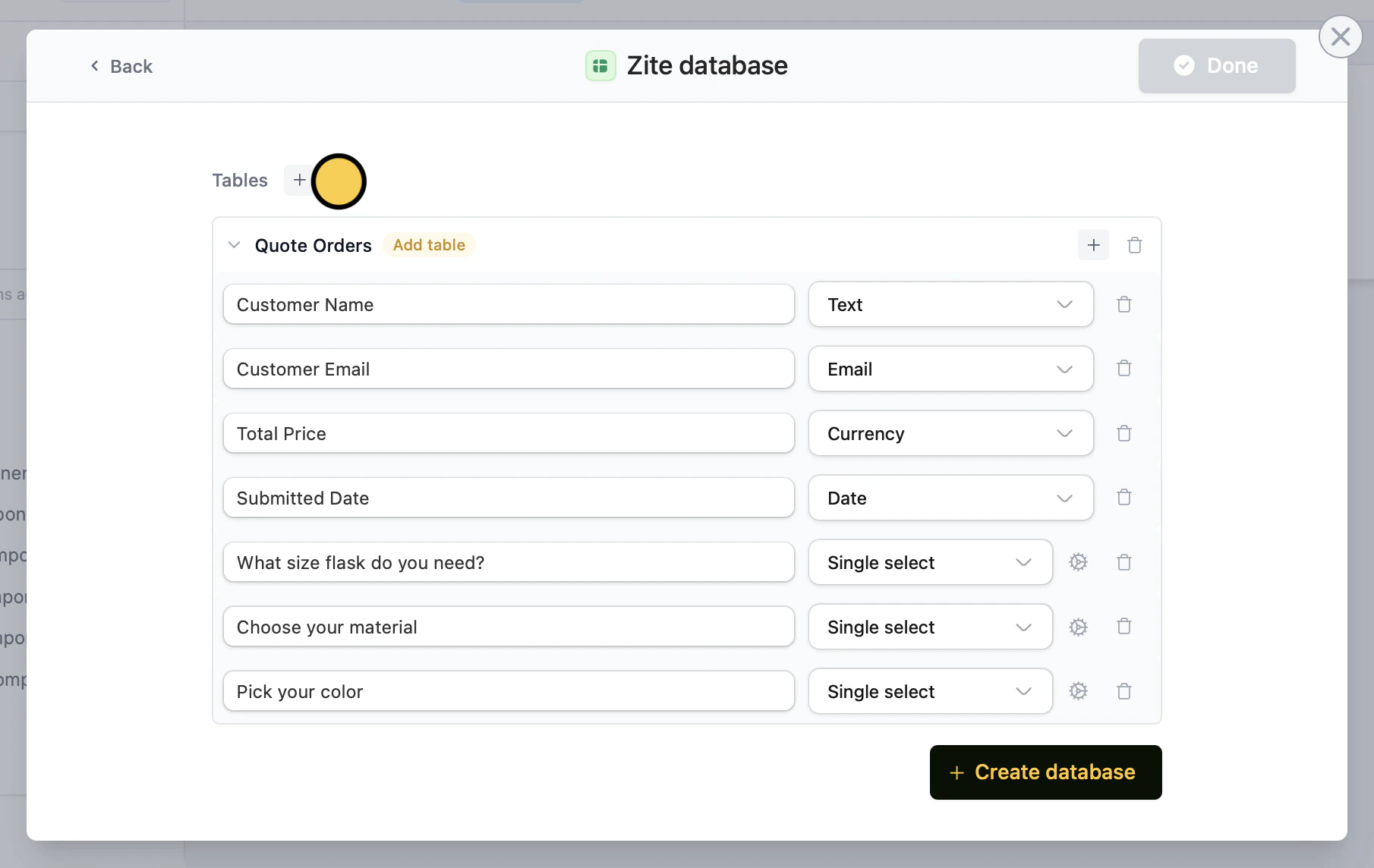The image size is (1374, 868).
Task: Close the Zite database dialog
Action: (x=1340, y=36)
